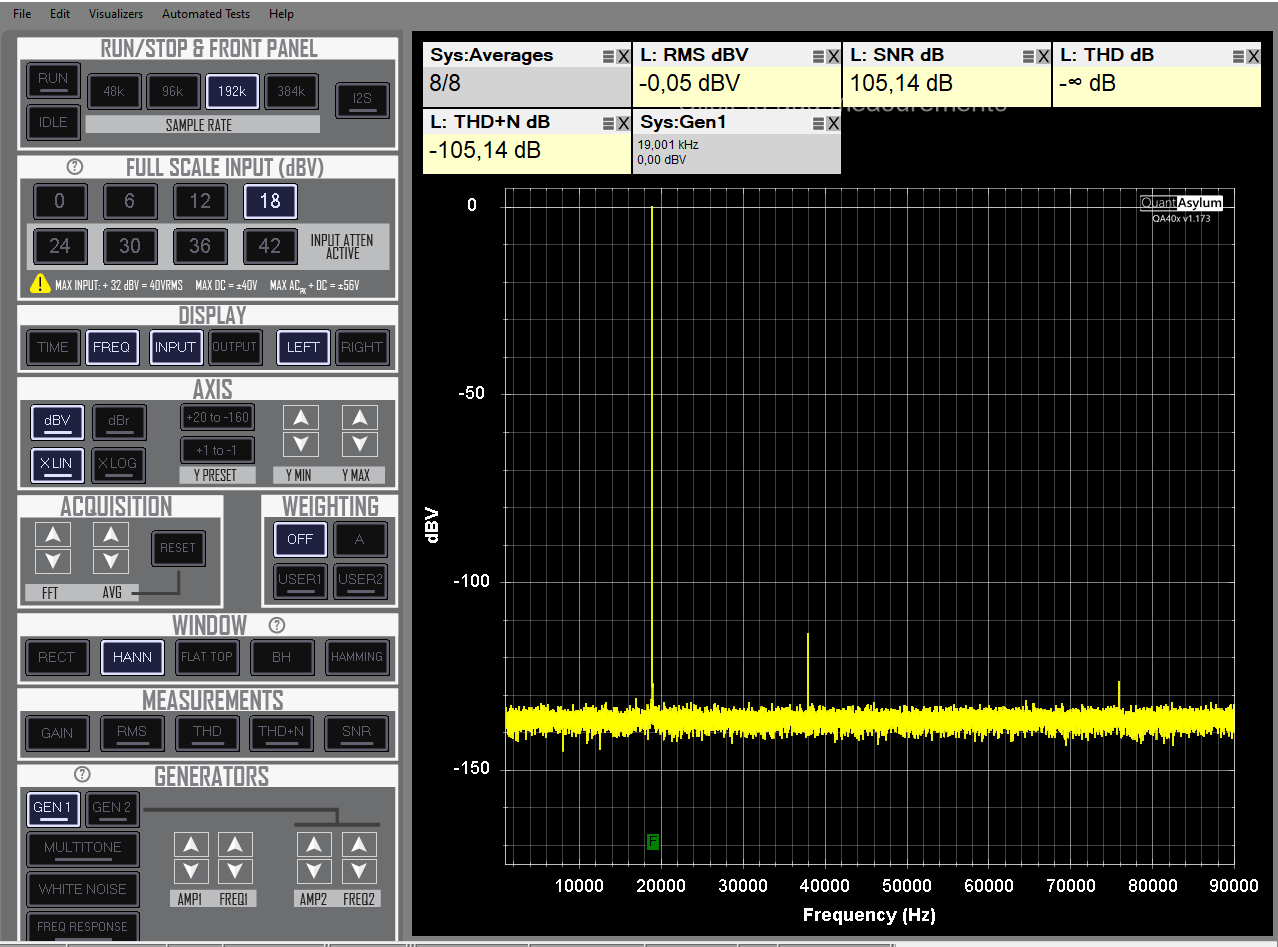Image resolution: width=1278 pixels, height=947 pixels.
Task: Increase AMP2 generator amplitude
Action: pyautogui.click(x=314, y=845)
